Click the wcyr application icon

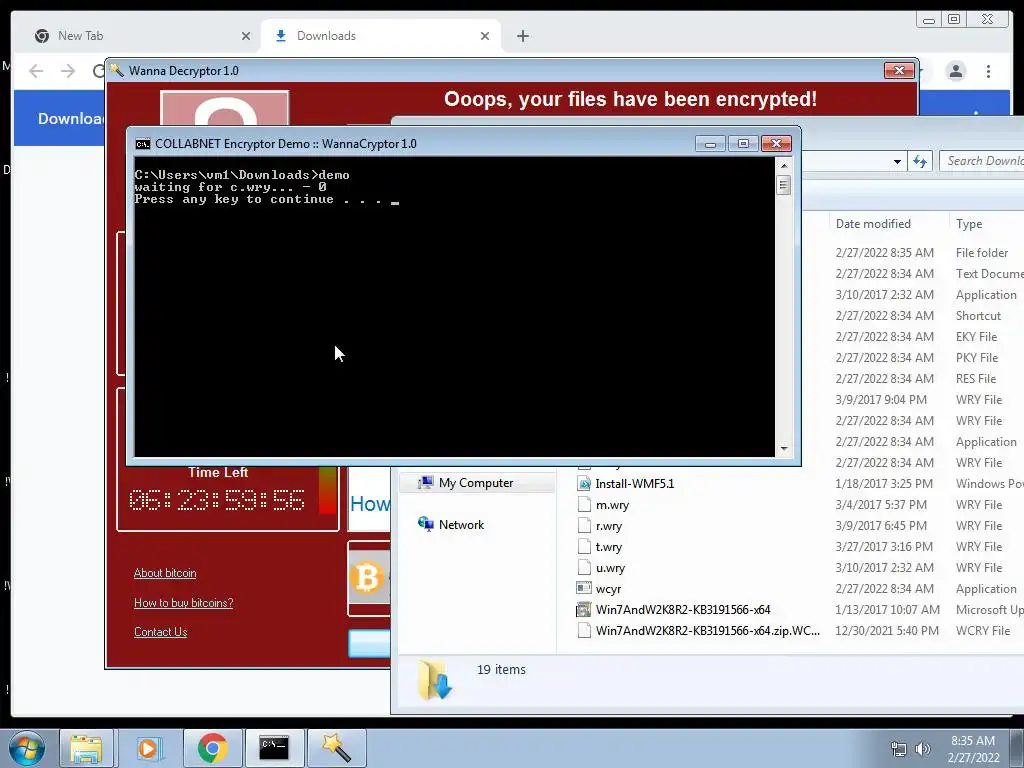(584, 588)
